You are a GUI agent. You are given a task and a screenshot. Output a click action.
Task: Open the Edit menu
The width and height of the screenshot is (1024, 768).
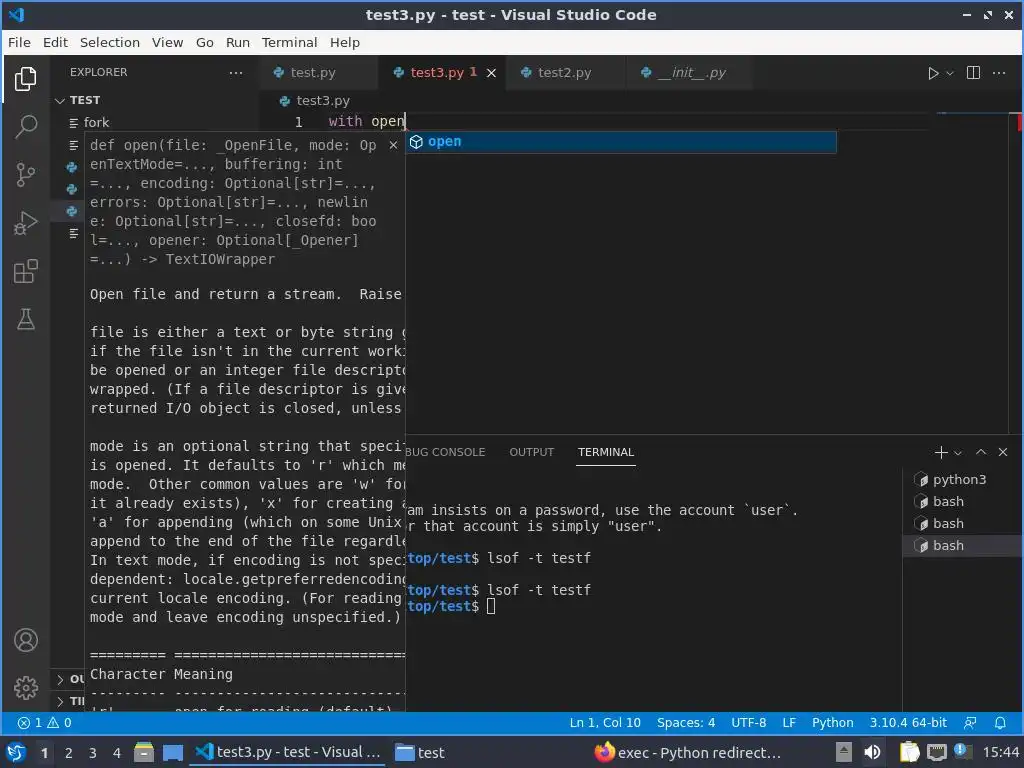click(x=55, y=42)
